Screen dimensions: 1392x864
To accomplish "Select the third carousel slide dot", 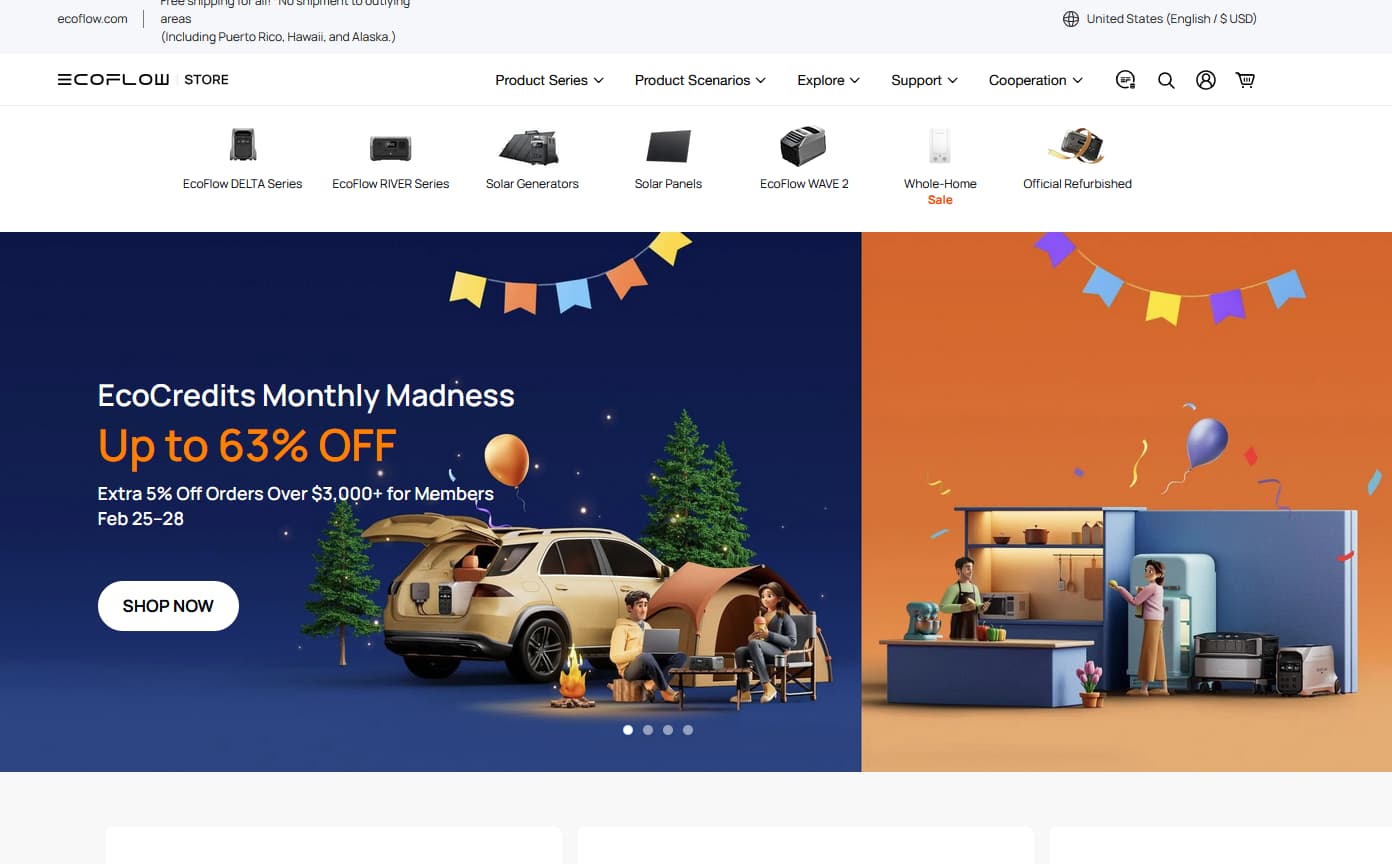I will coord(668,730).
